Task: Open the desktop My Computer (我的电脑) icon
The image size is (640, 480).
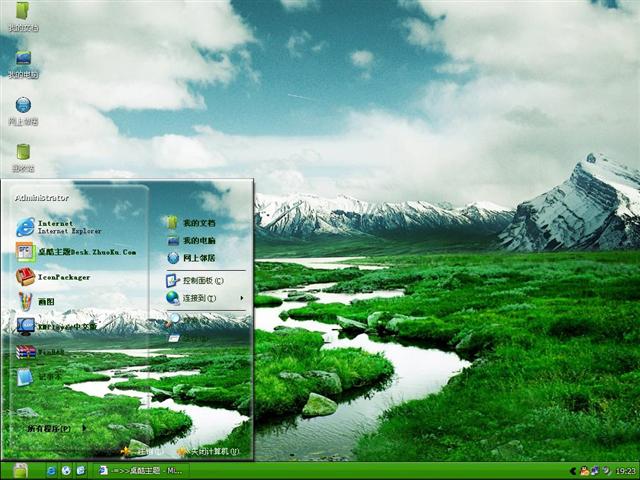Action: pyautogui.click(x=23, y=64)
